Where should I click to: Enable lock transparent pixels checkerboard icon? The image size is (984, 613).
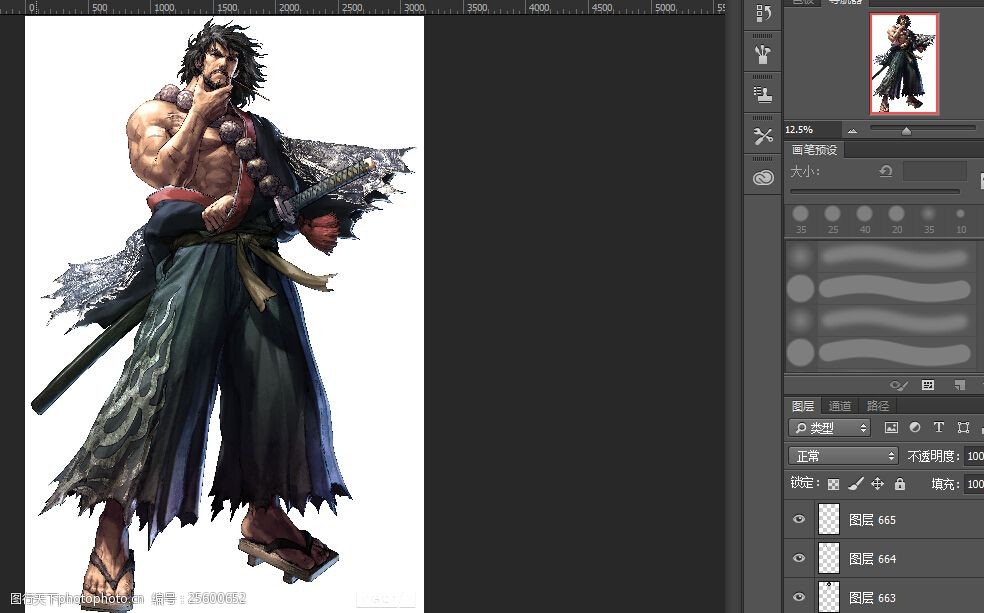tap(833, 484)
